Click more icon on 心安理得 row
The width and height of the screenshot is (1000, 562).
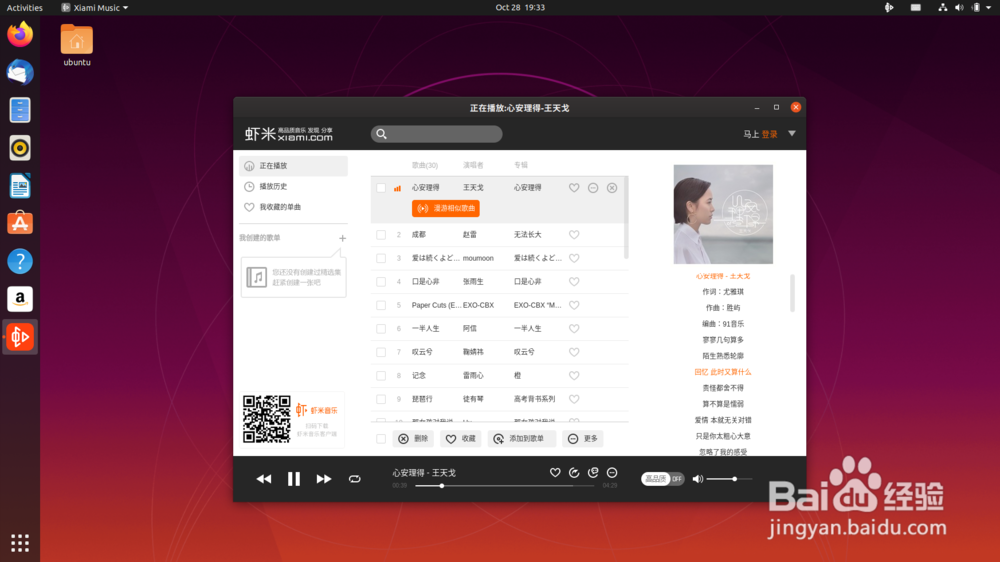click(593, 188)
